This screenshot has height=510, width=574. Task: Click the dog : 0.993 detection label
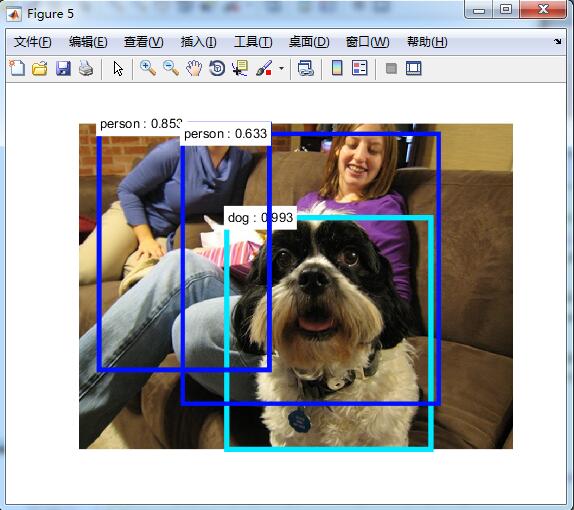click(260, 218)
